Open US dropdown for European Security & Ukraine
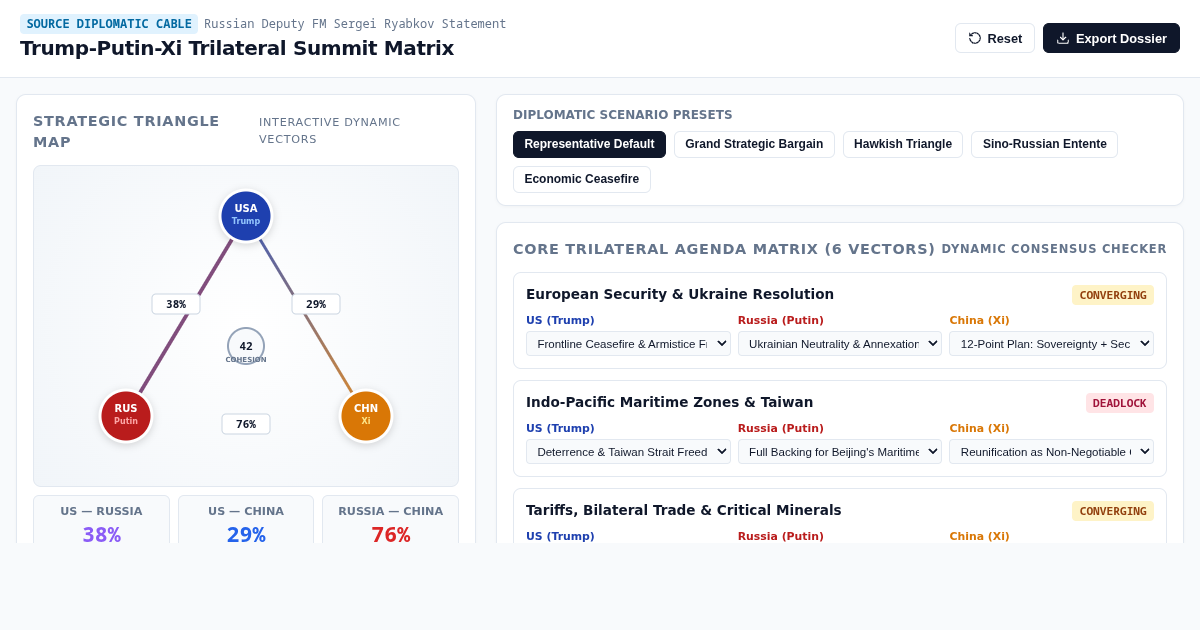The width and height of the screenshot is (1200, 630). click(628, 343)
